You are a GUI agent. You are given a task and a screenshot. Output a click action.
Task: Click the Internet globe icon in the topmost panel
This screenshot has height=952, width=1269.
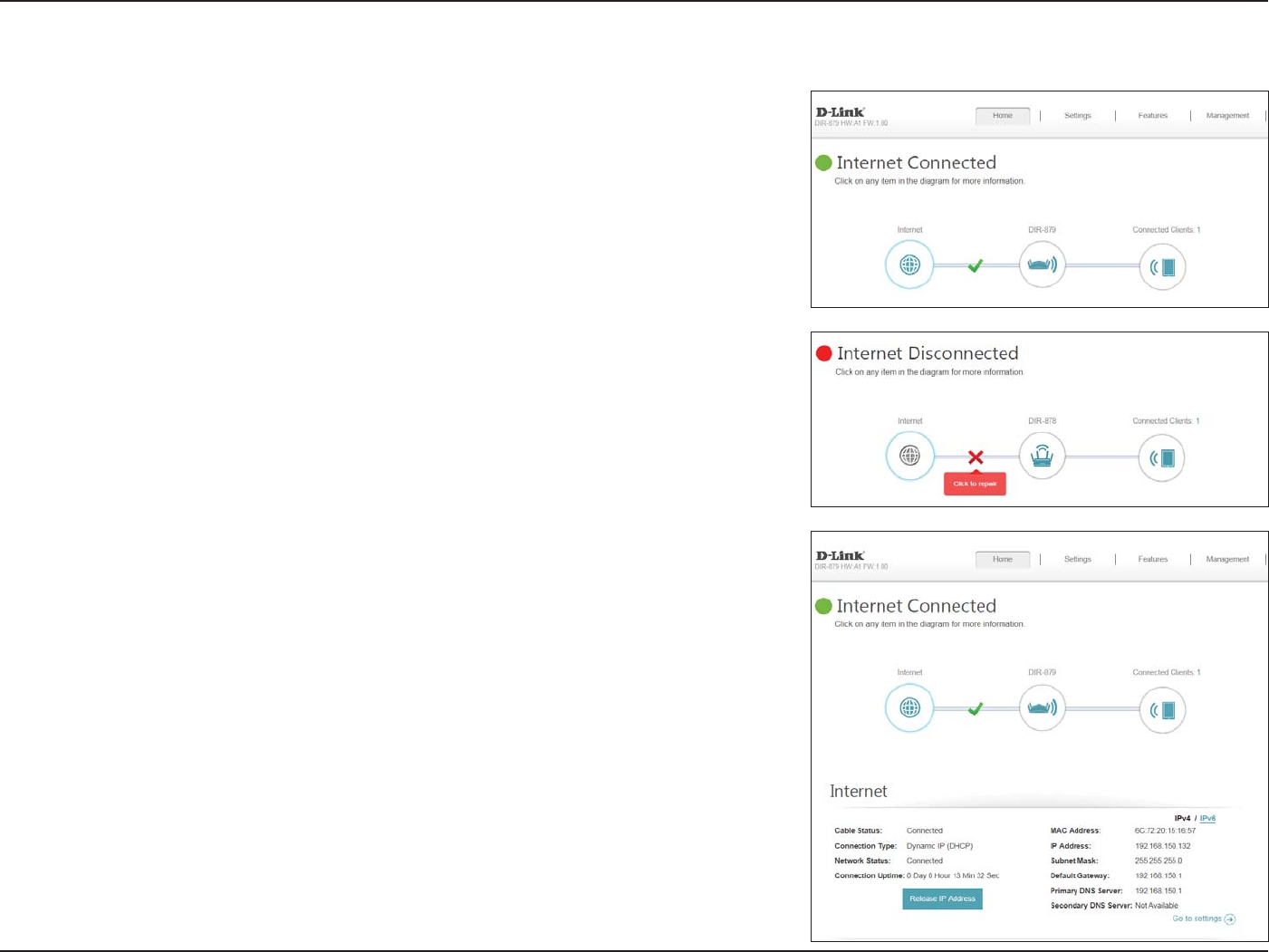click(x=909, y=264)
